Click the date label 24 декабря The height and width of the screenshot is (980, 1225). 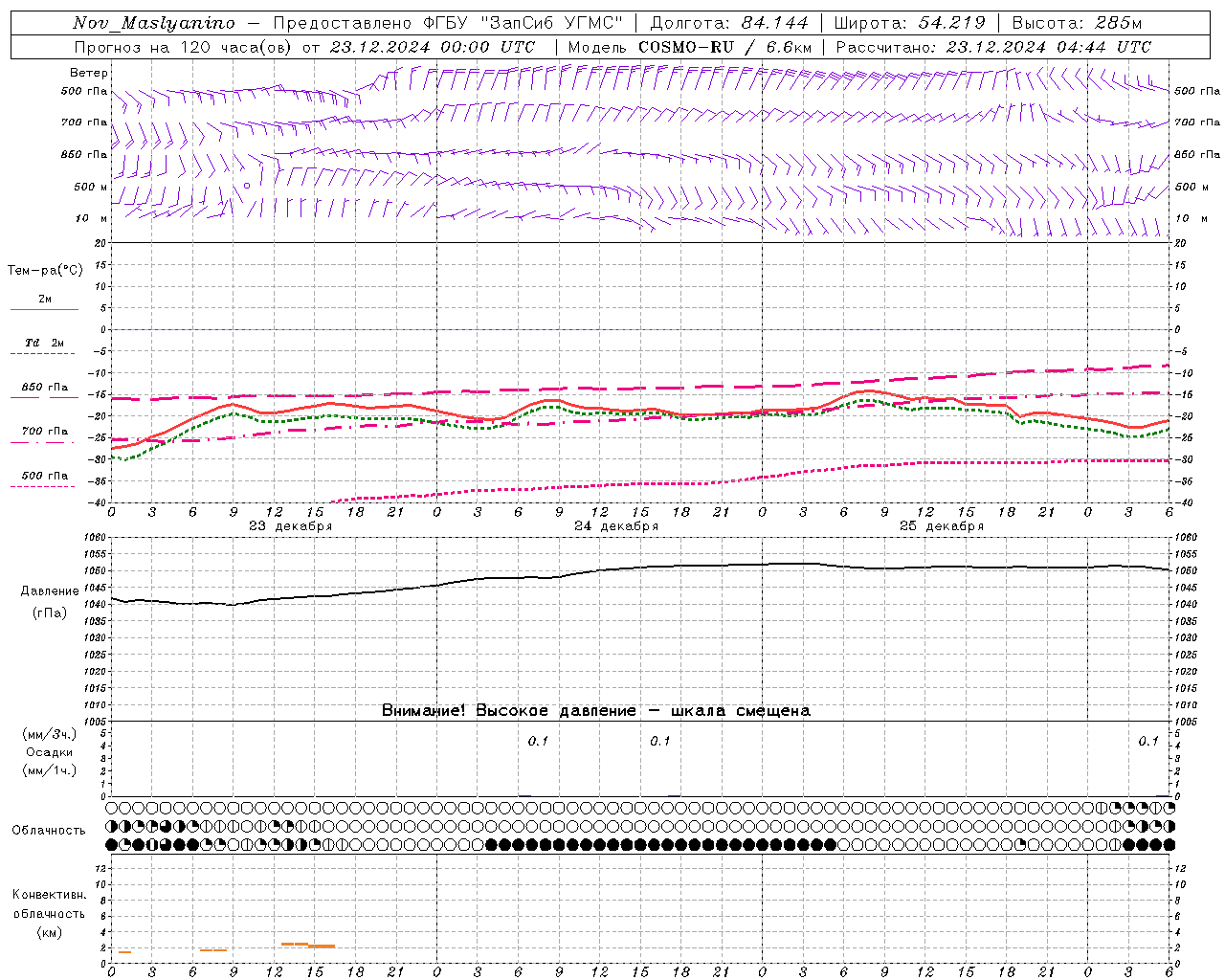coord(616,526)
